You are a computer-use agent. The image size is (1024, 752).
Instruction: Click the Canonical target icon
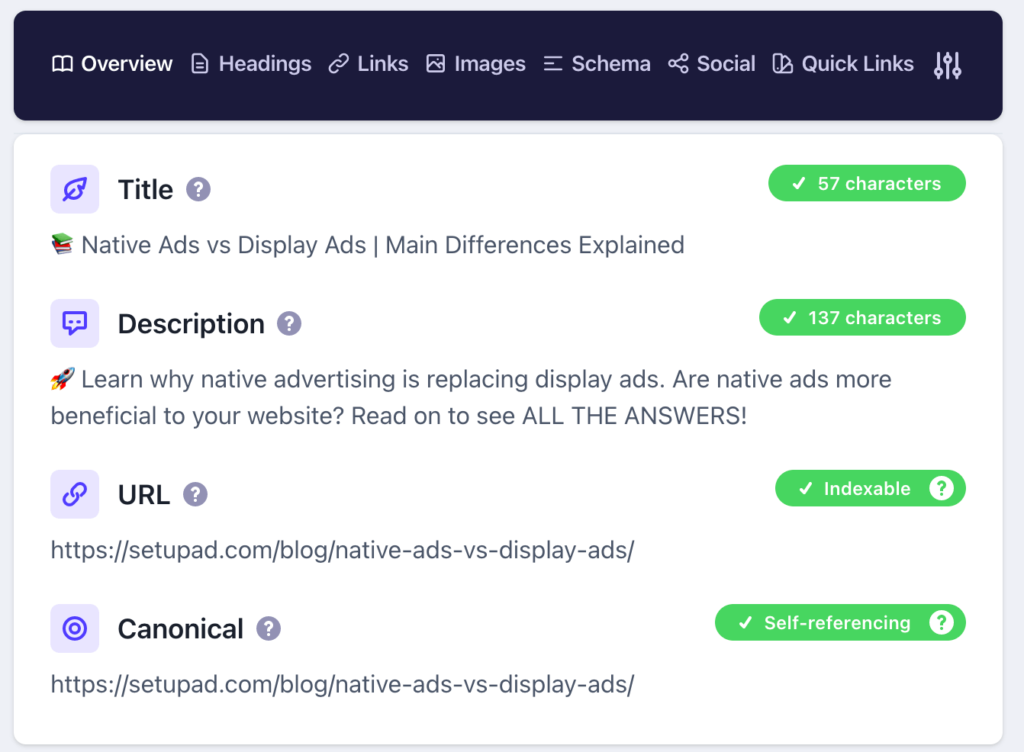(75, 628)
